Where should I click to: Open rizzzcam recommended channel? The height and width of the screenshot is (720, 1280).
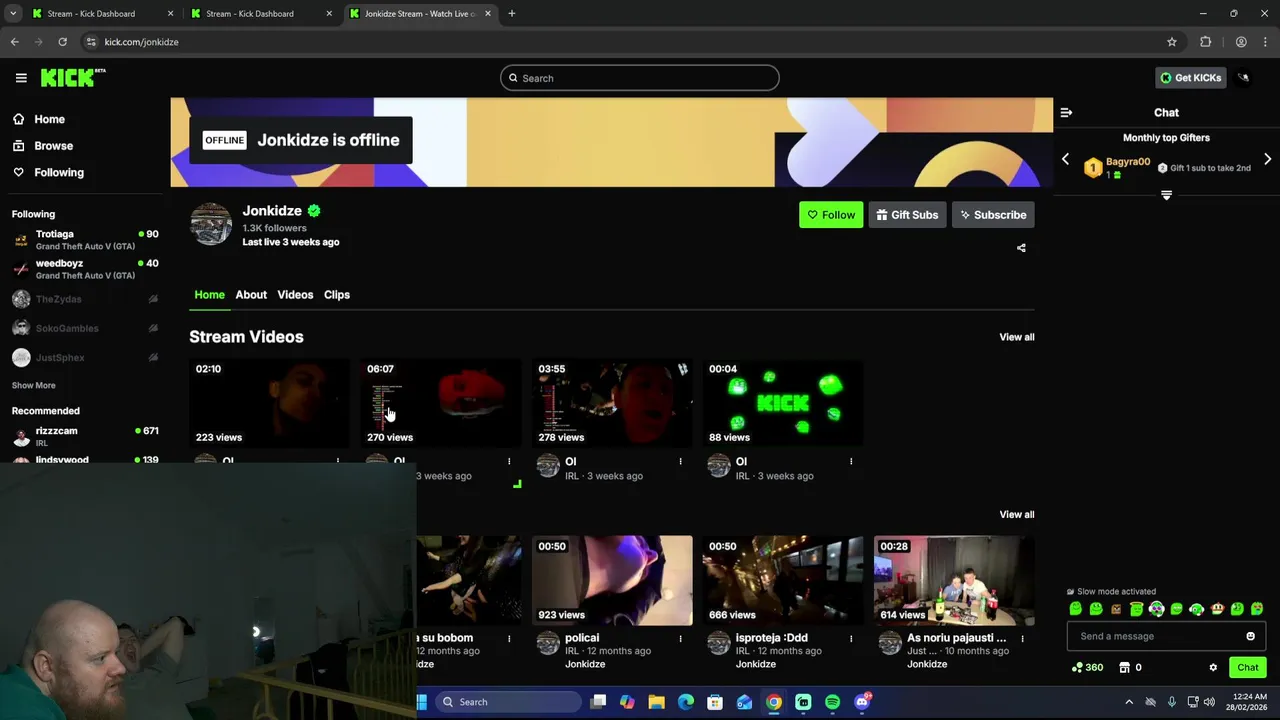pos(84,436)
